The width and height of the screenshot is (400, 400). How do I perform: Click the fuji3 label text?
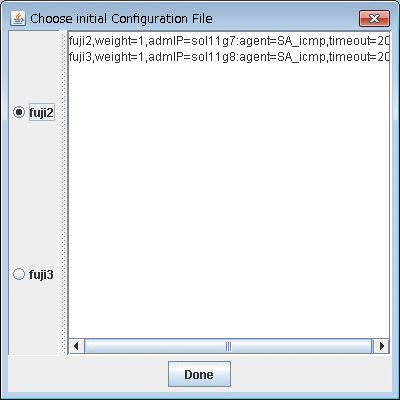(41, 275)
